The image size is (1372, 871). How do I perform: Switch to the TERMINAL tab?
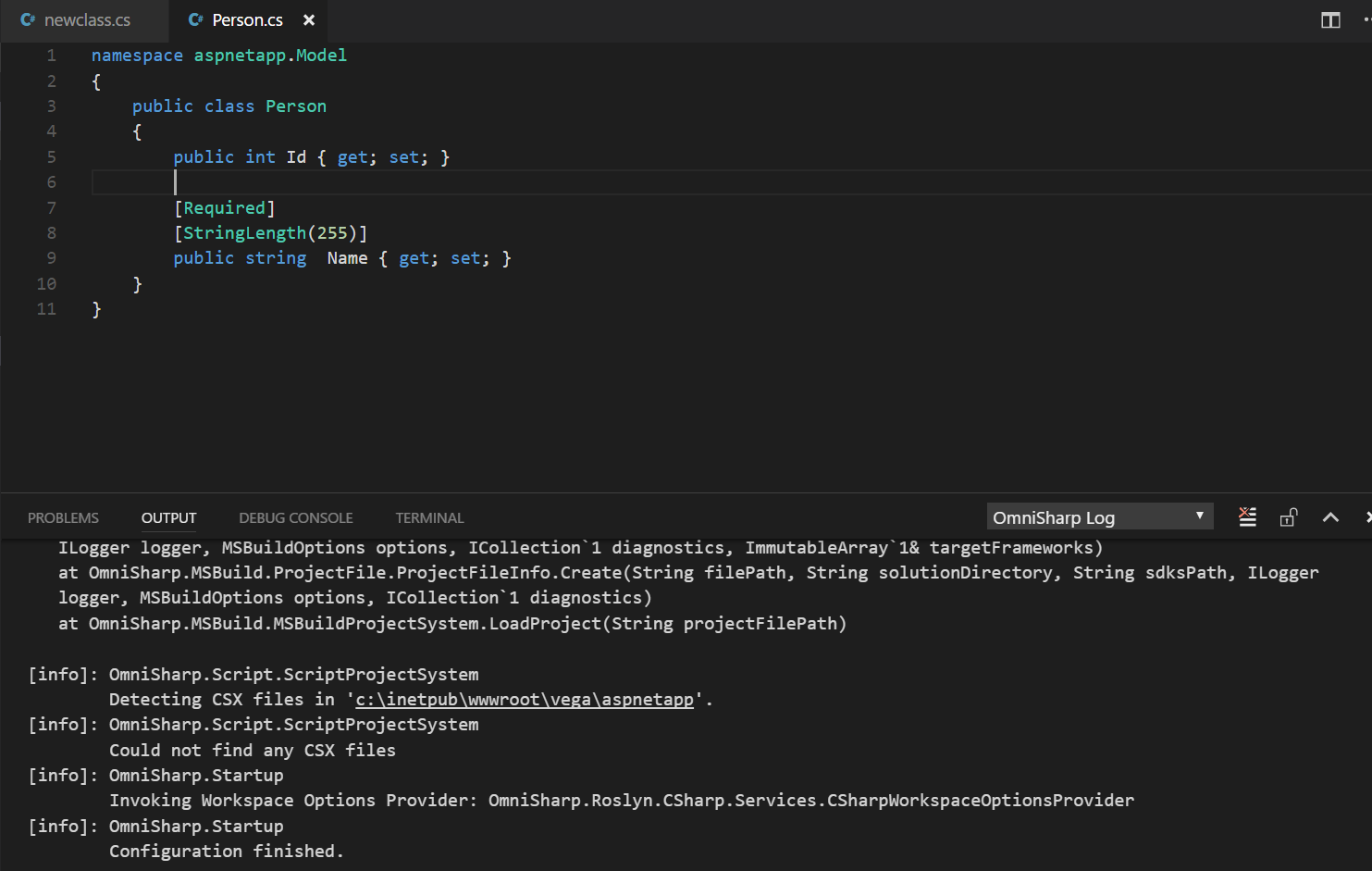pos(429,518)
